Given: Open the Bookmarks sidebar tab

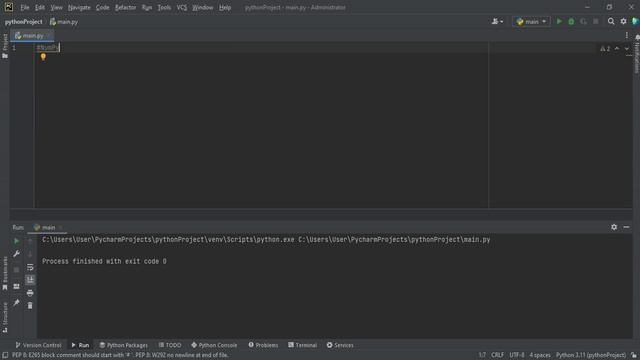Looking at the screenshot, I should 5,273.
